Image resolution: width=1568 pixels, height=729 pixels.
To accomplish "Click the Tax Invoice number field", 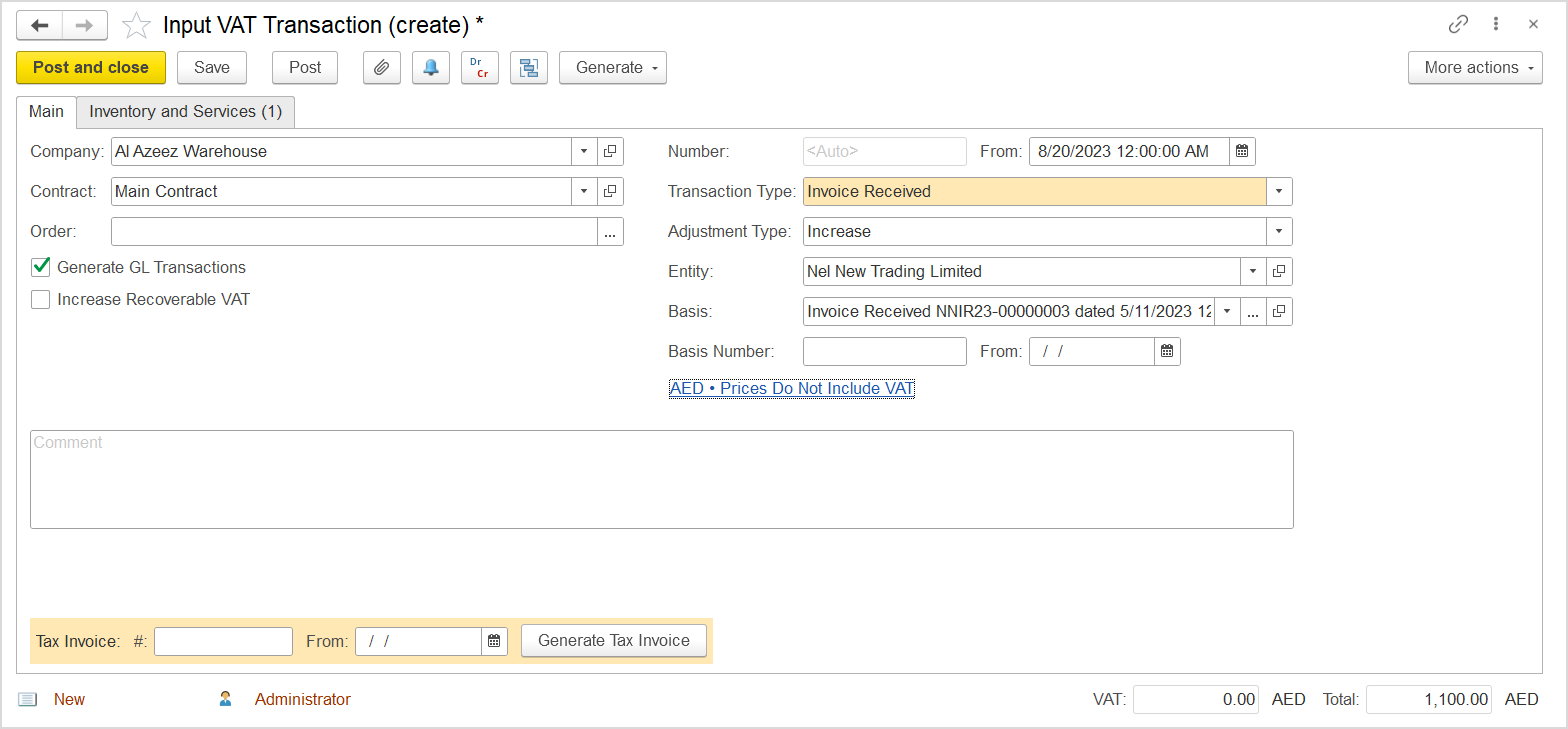I will [223, 641].
